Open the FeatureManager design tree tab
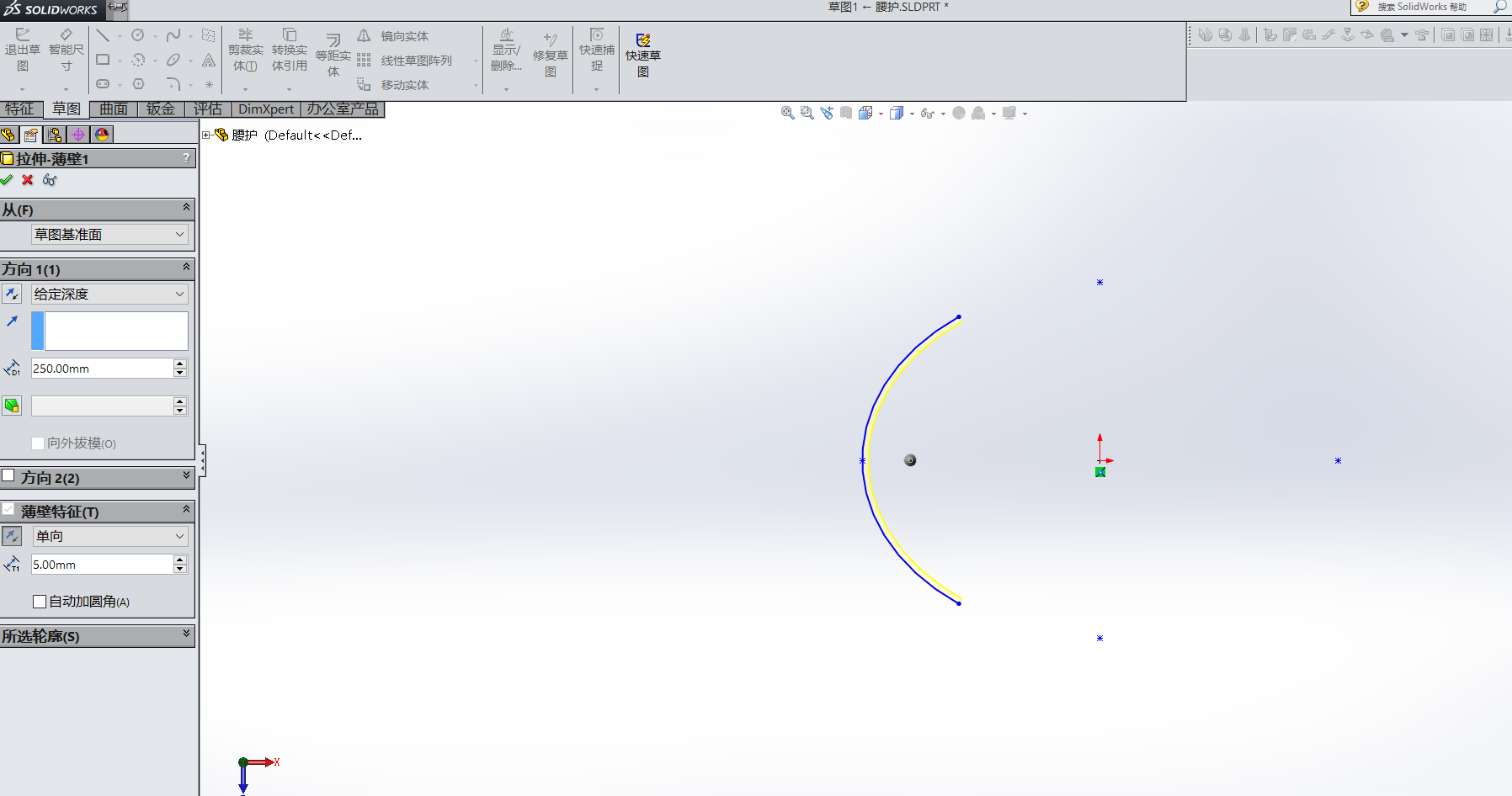Viewport: 1512px width, 796px height. [x=9, y=135]
